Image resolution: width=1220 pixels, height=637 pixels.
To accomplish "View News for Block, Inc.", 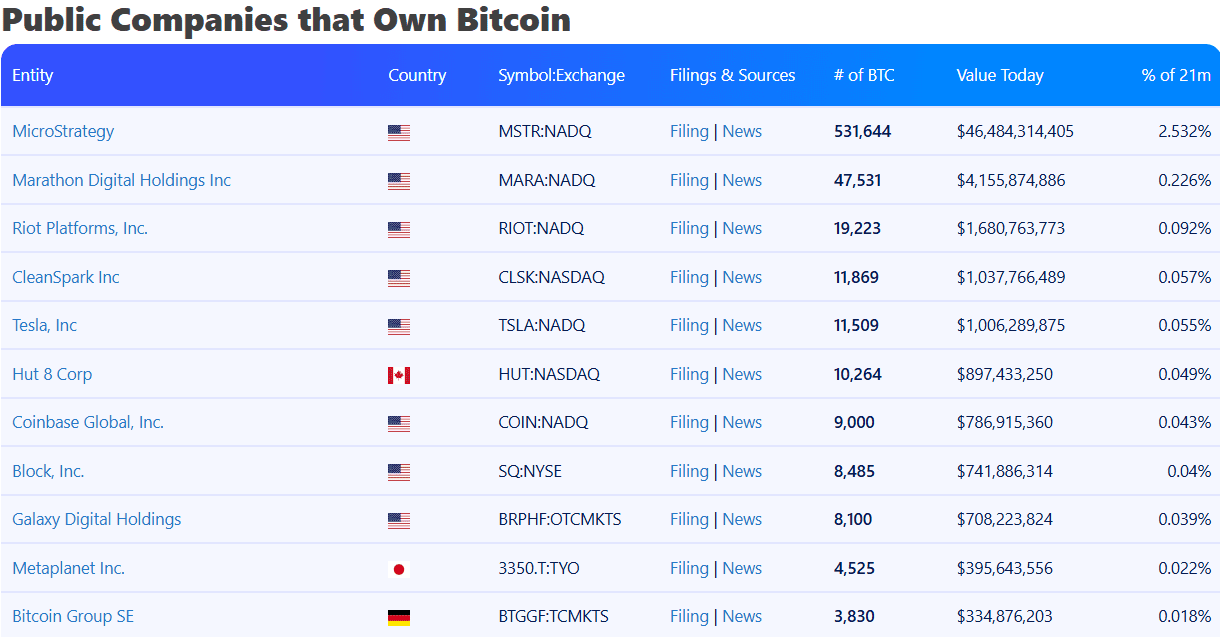I will point(742,470).
